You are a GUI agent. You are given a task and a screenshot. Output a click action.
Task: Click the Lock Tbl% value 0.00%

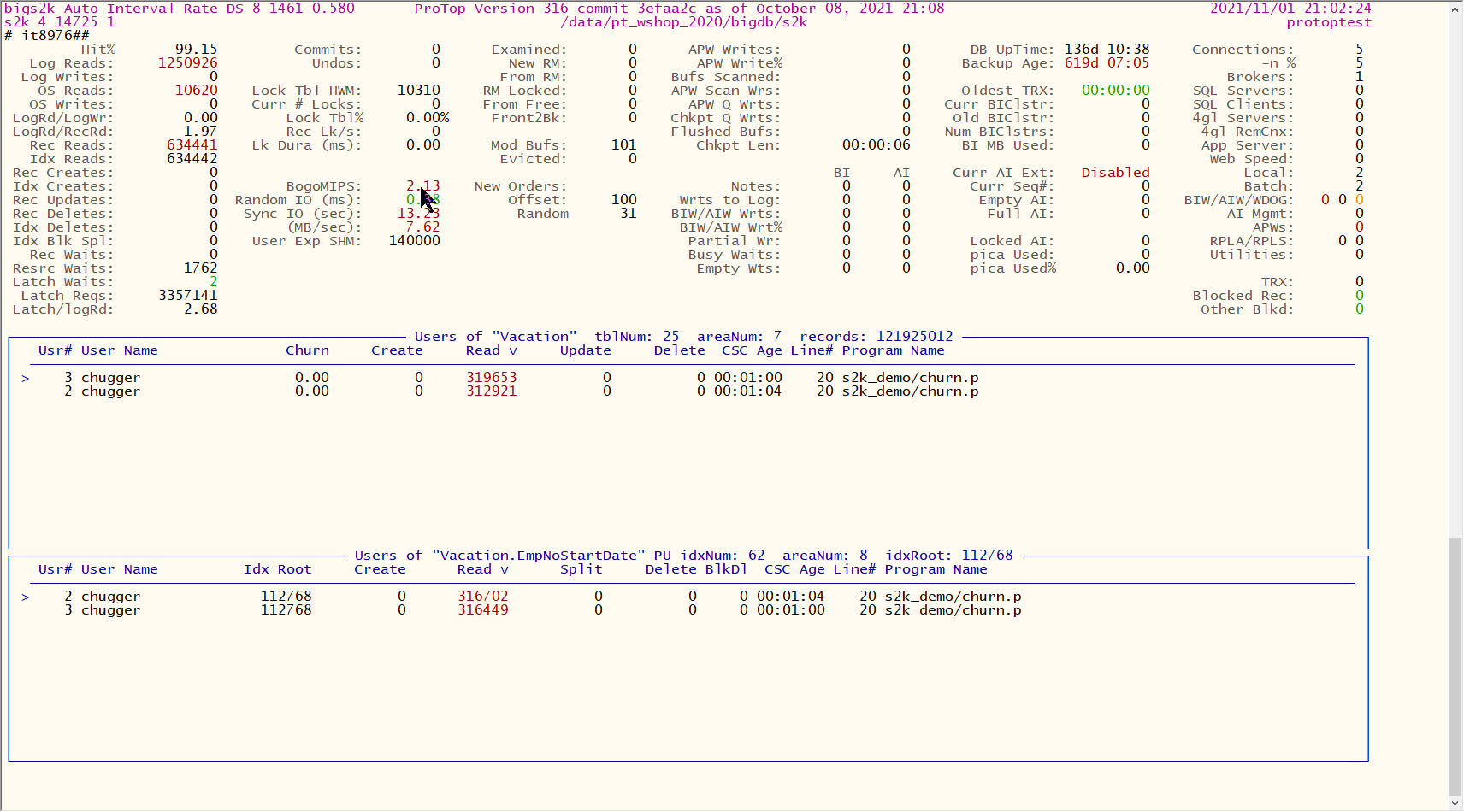pyautogui.click(x=427, y=118)
